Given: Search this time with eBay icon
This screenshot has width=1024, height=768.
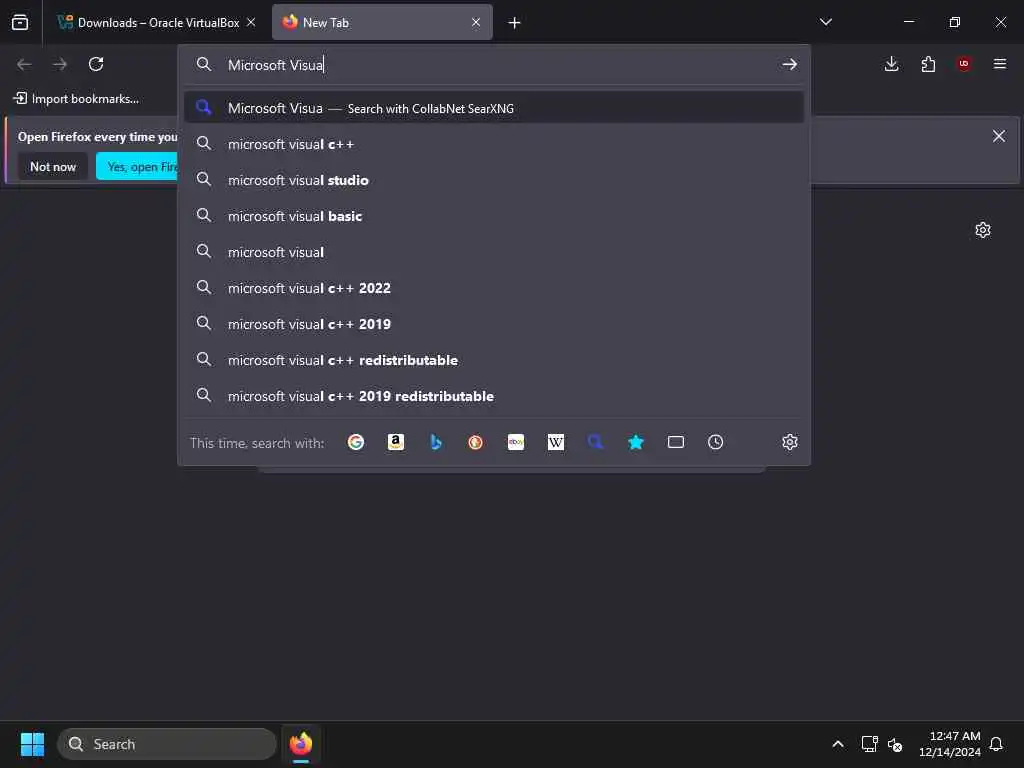Looking at the screenshot, I should [516, 442].
